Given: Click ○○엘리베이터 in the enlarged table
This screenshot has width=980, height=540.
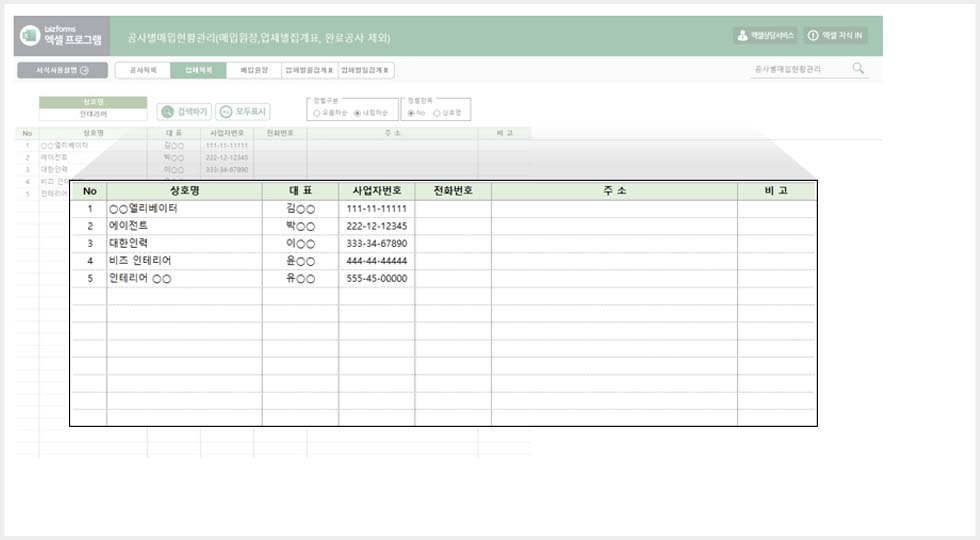Looking at the screenshot, I should tap(143, 208).
